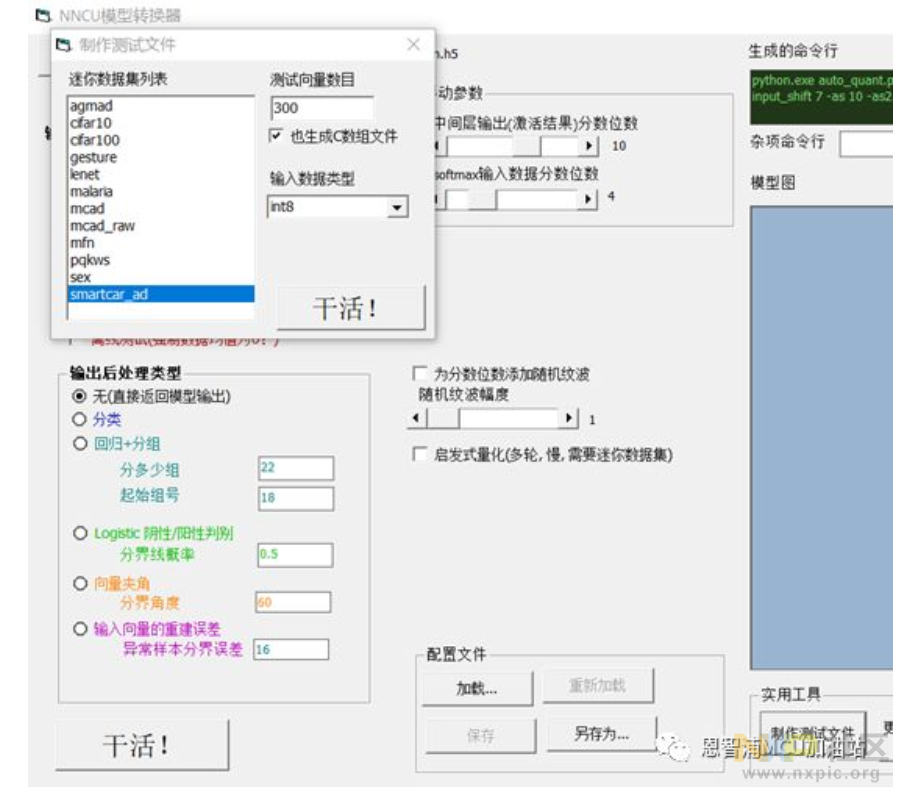Click 另存为... to save config as
Viewport: 917px width, 788px height.
pos(601,734)
